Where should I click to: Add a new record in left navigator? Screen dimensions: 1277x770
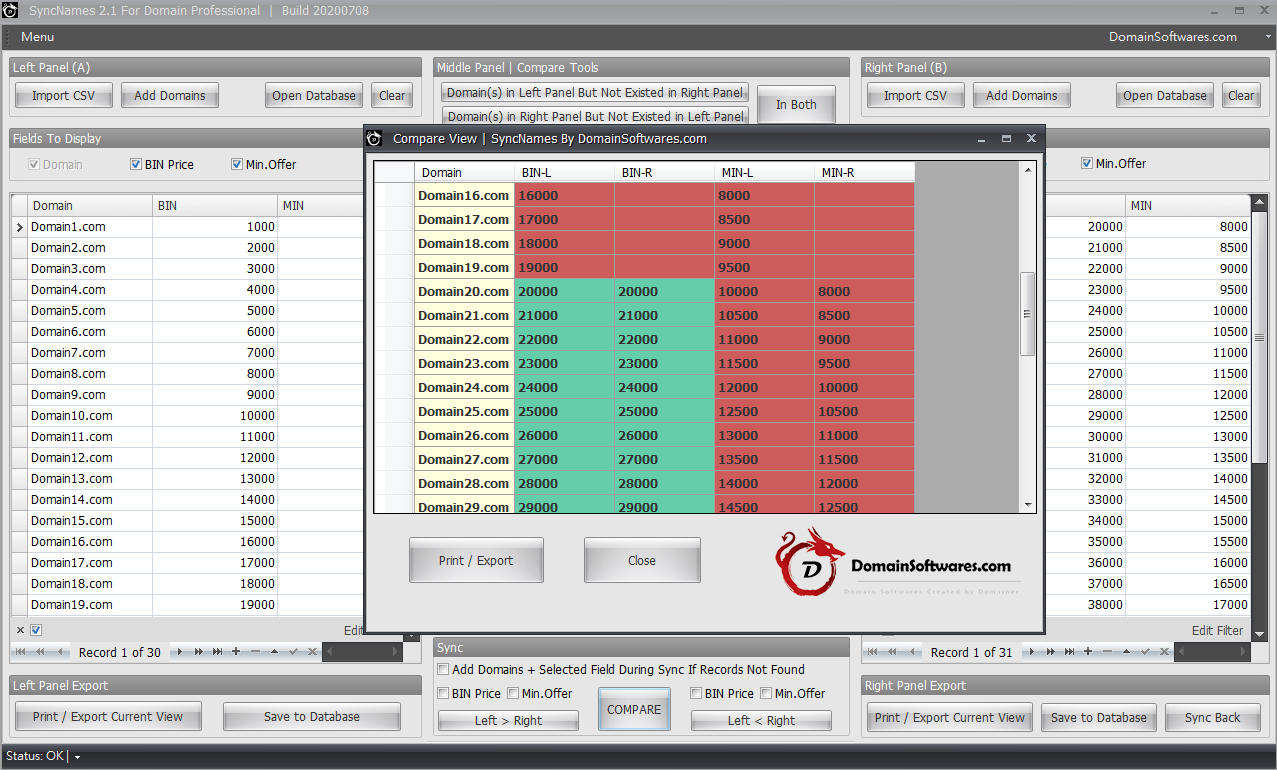(x=236, y=652)
